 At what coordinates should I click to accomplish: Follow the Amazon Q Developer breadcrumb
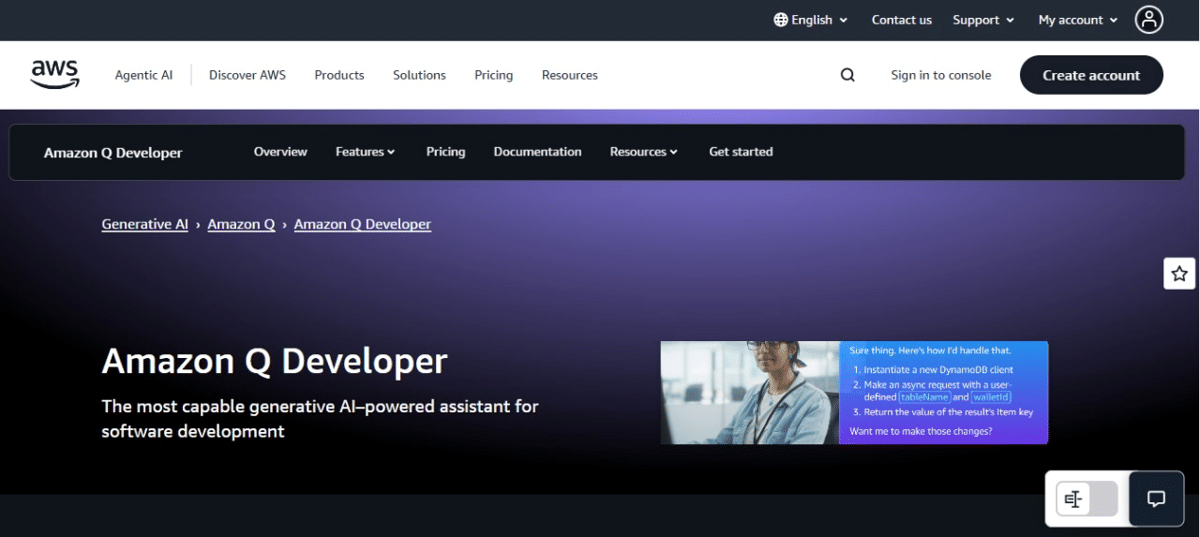(363, 224)
